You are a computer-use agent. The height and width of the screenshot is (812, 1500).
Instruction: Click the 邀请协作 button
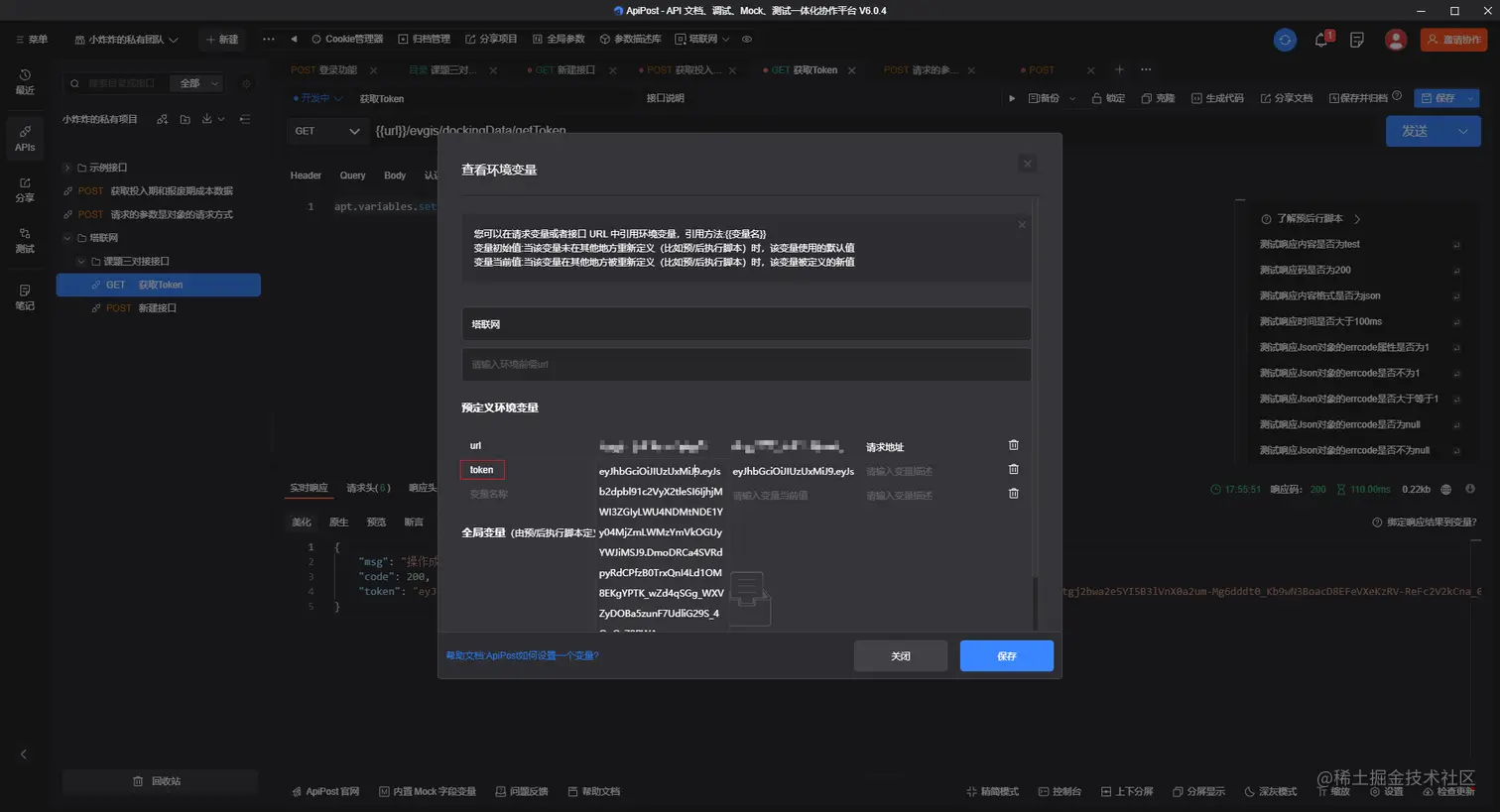[x=1454, y=40]
